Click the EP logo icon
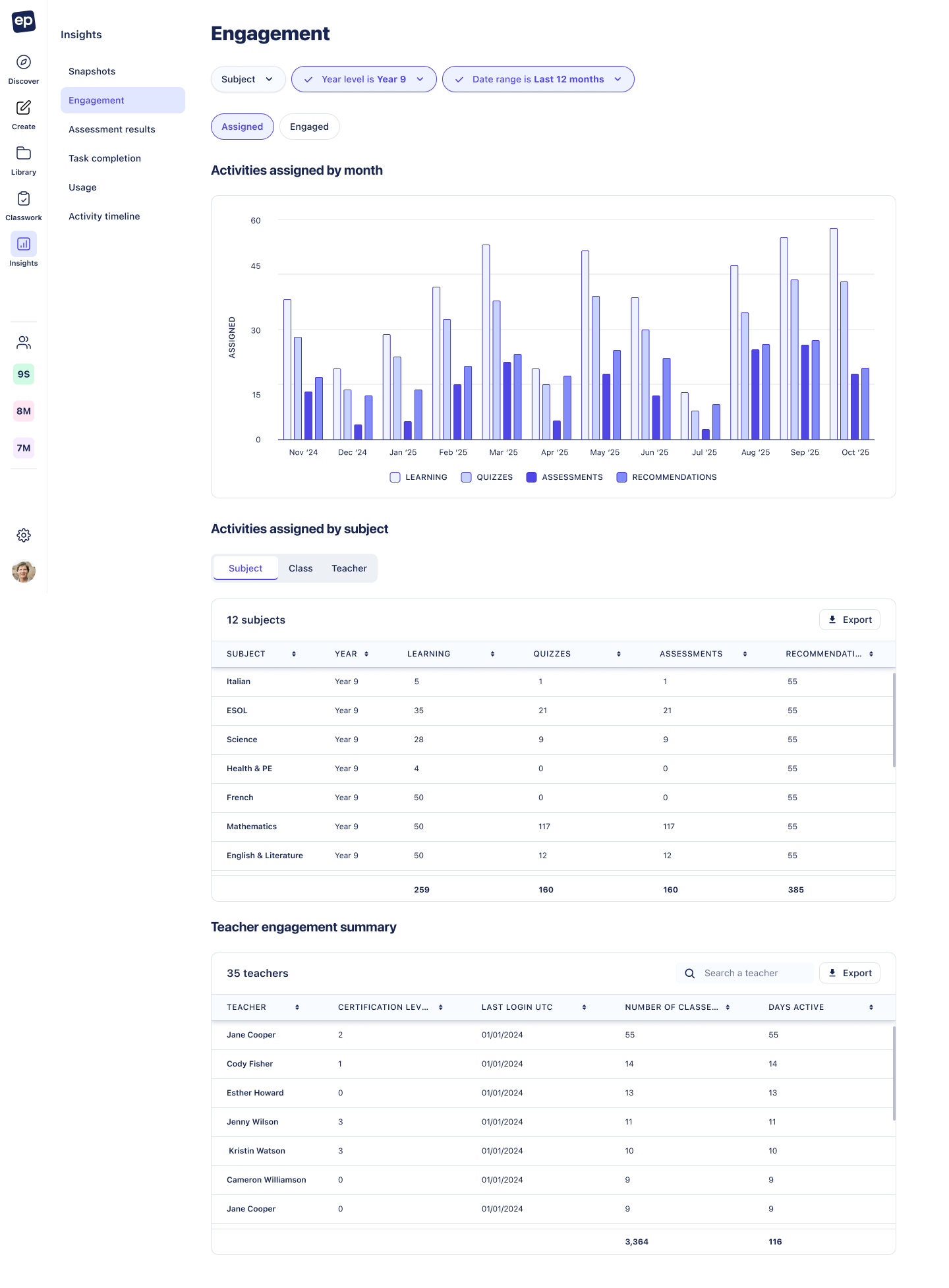 (x=24, y=21)
